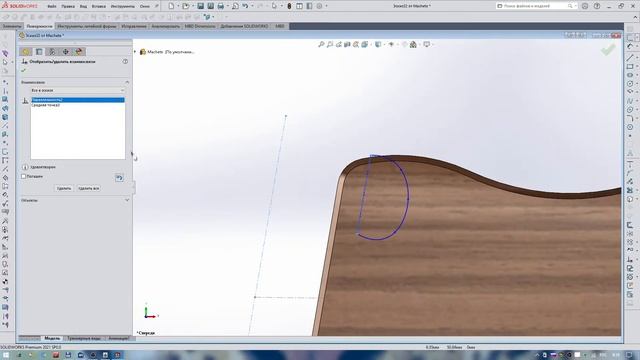Open the Windows Start button
The image size is (640, 360).
coord(6,355)
